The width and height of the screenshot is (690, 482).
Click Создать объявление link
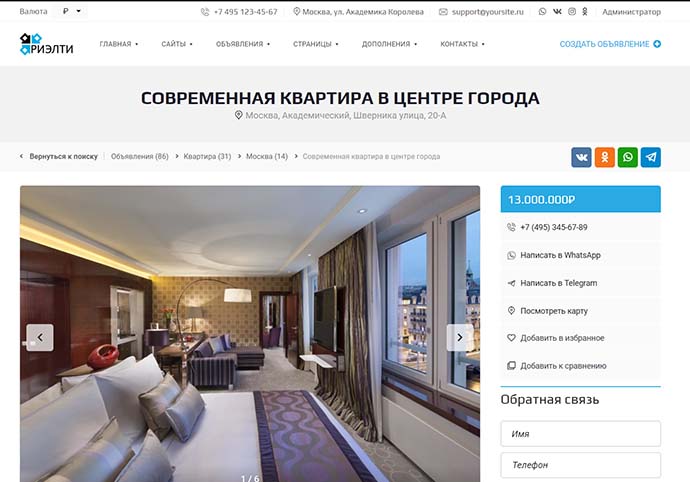point(610,44)
